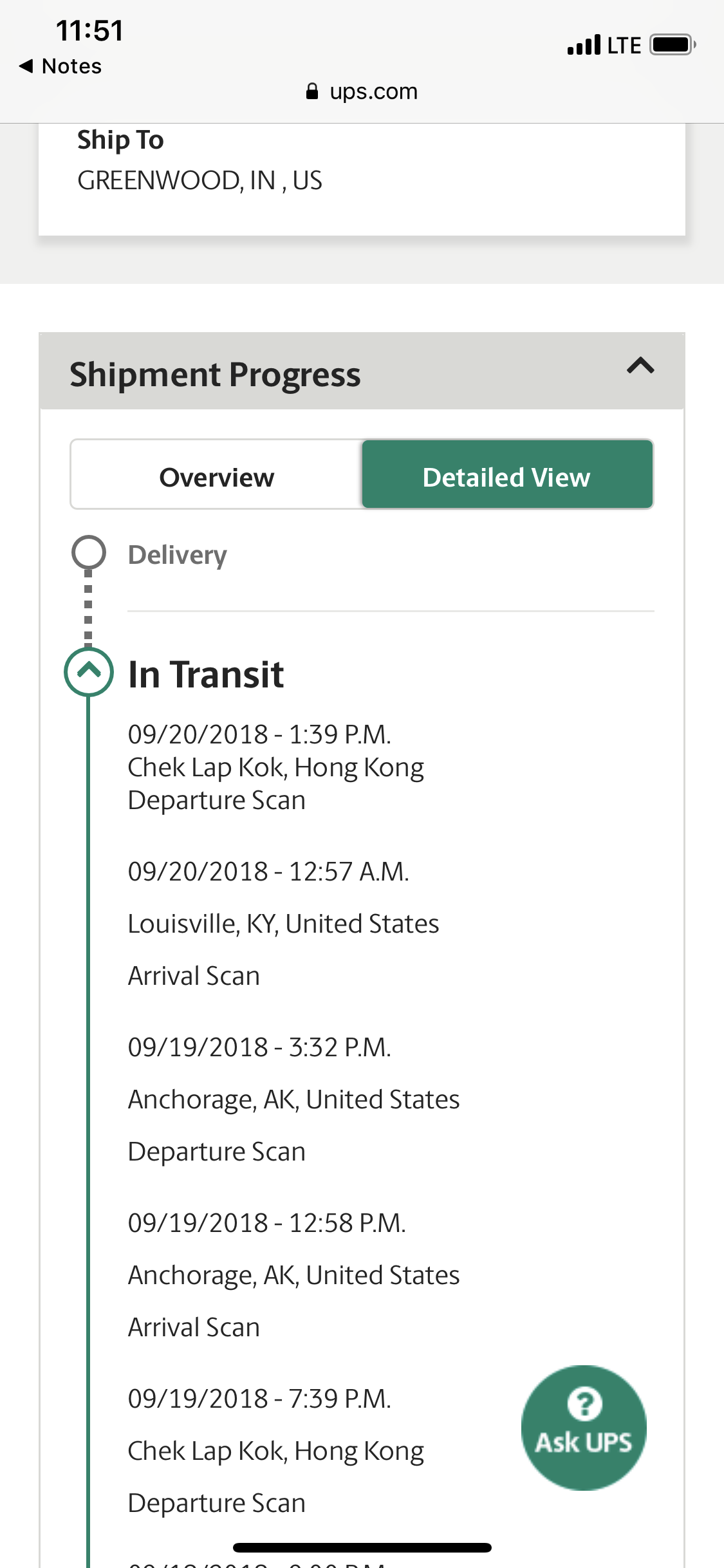This screenshot has height=1568, width=724.
Task: Tap the 1:39 P.M. Hong Kong departure scan
Action: (275, 767)
